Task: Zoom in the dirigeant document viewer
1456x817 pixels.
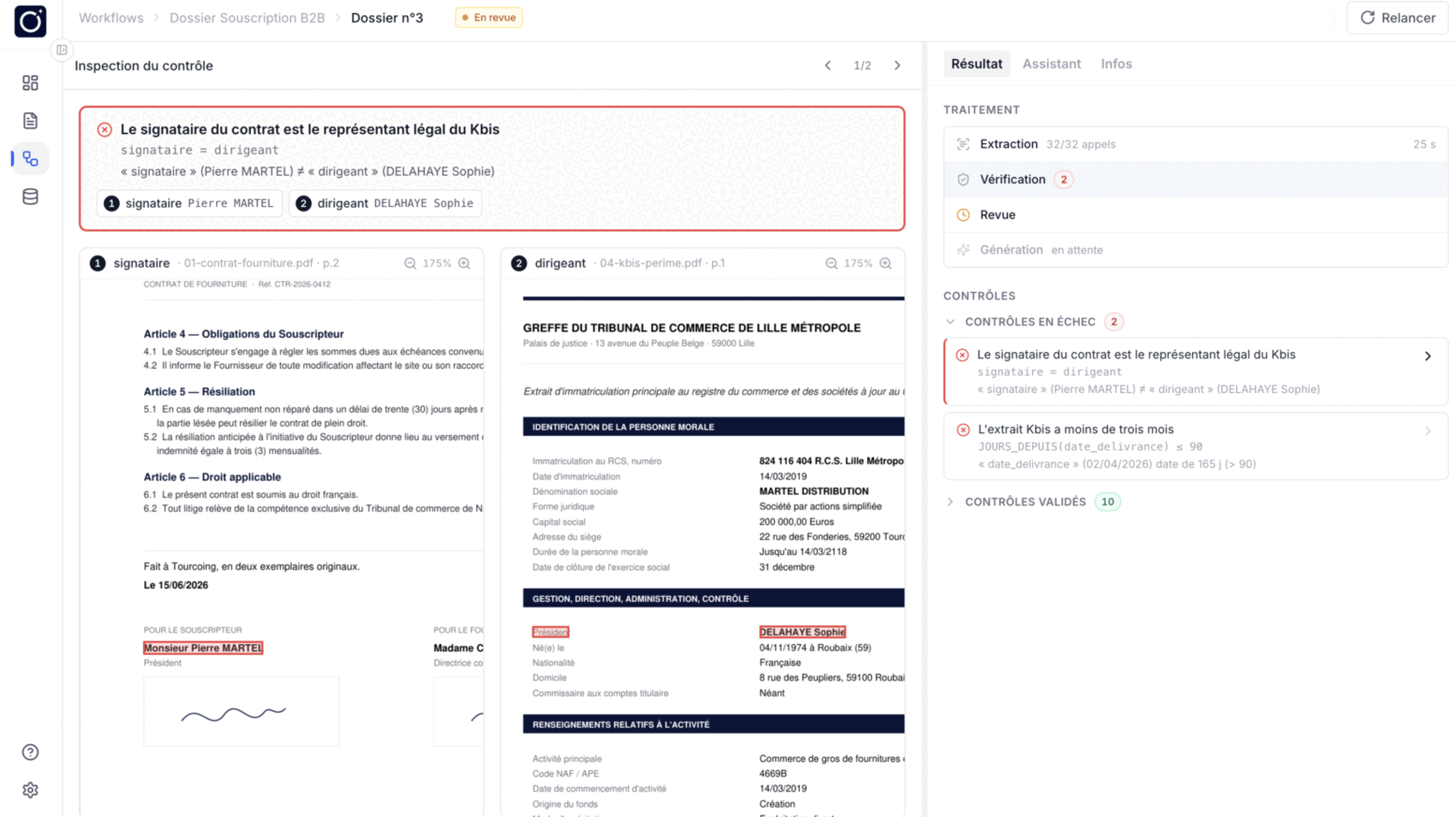Action: click(886, 263)
